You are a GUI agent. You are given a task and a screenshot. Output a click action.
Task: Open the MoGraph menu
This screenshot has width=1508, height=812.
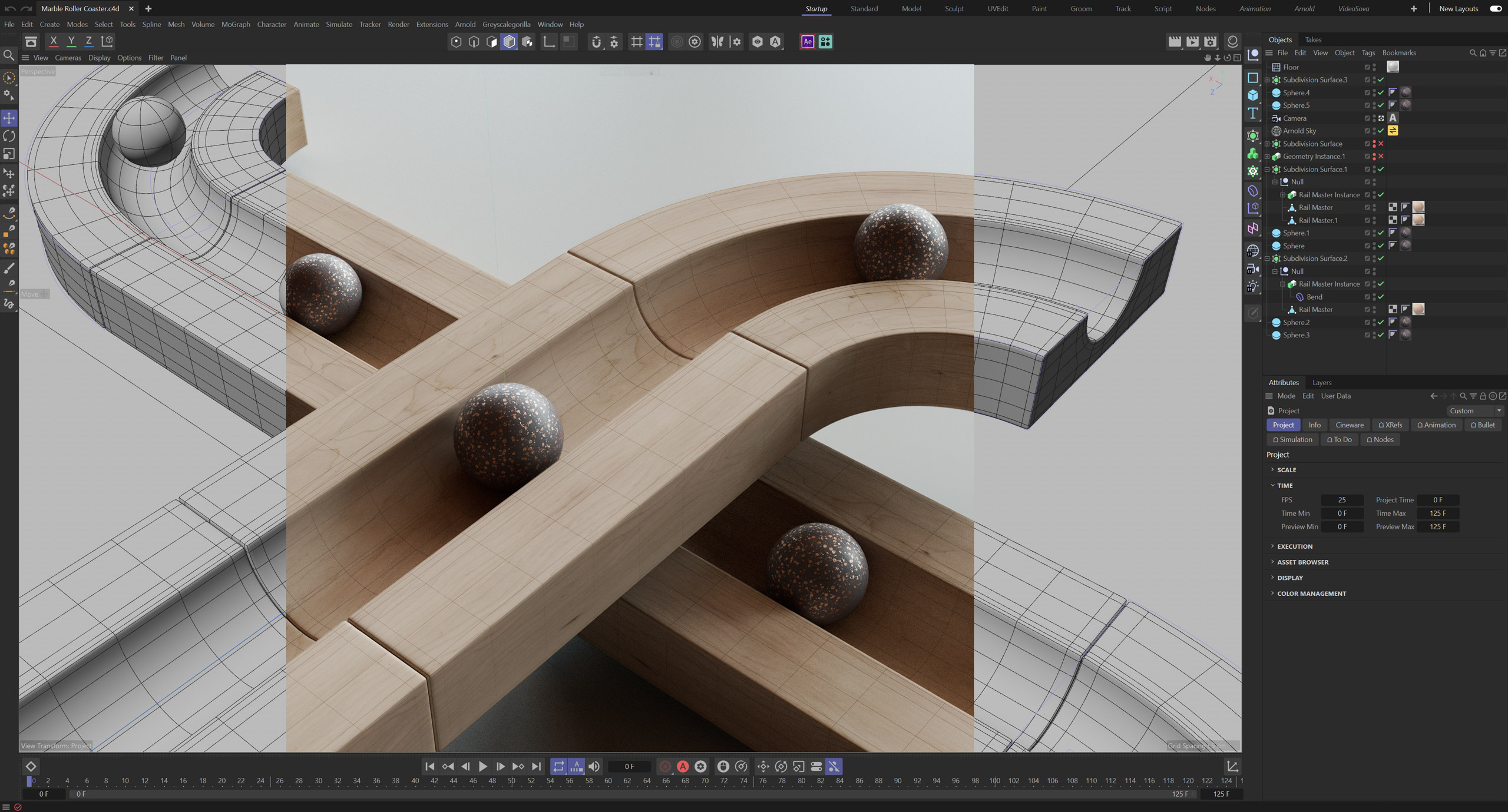pos(236,24)
